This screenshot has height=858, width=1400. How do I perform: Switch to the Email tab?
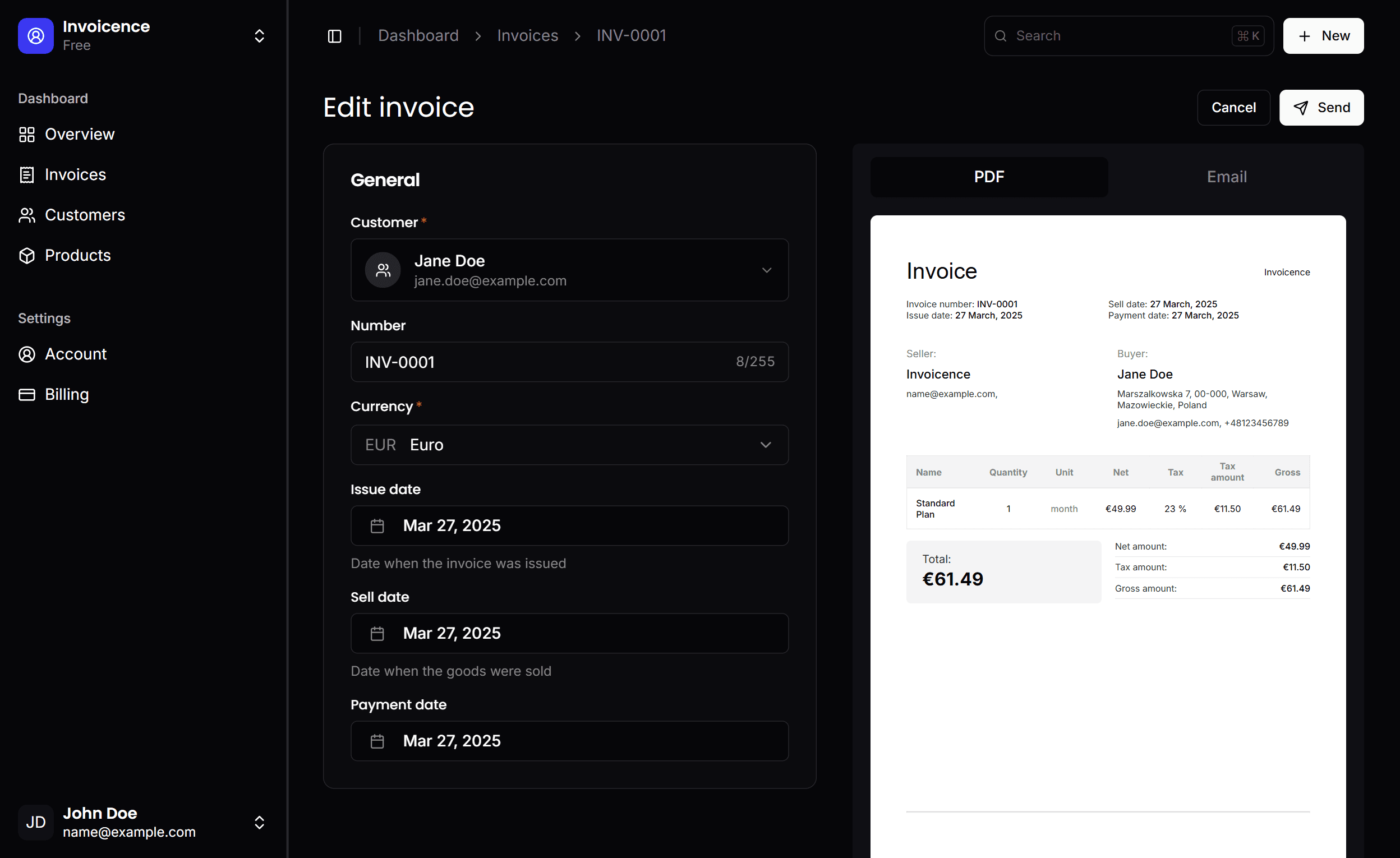pos(1226,177)
